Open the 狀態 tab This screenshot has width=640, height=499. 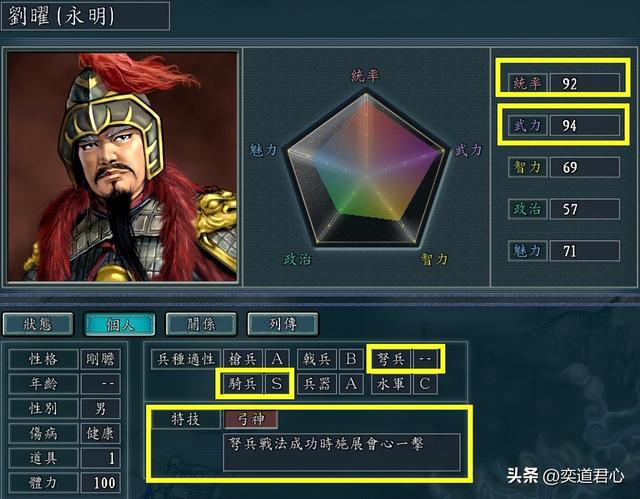click(38, 324)
